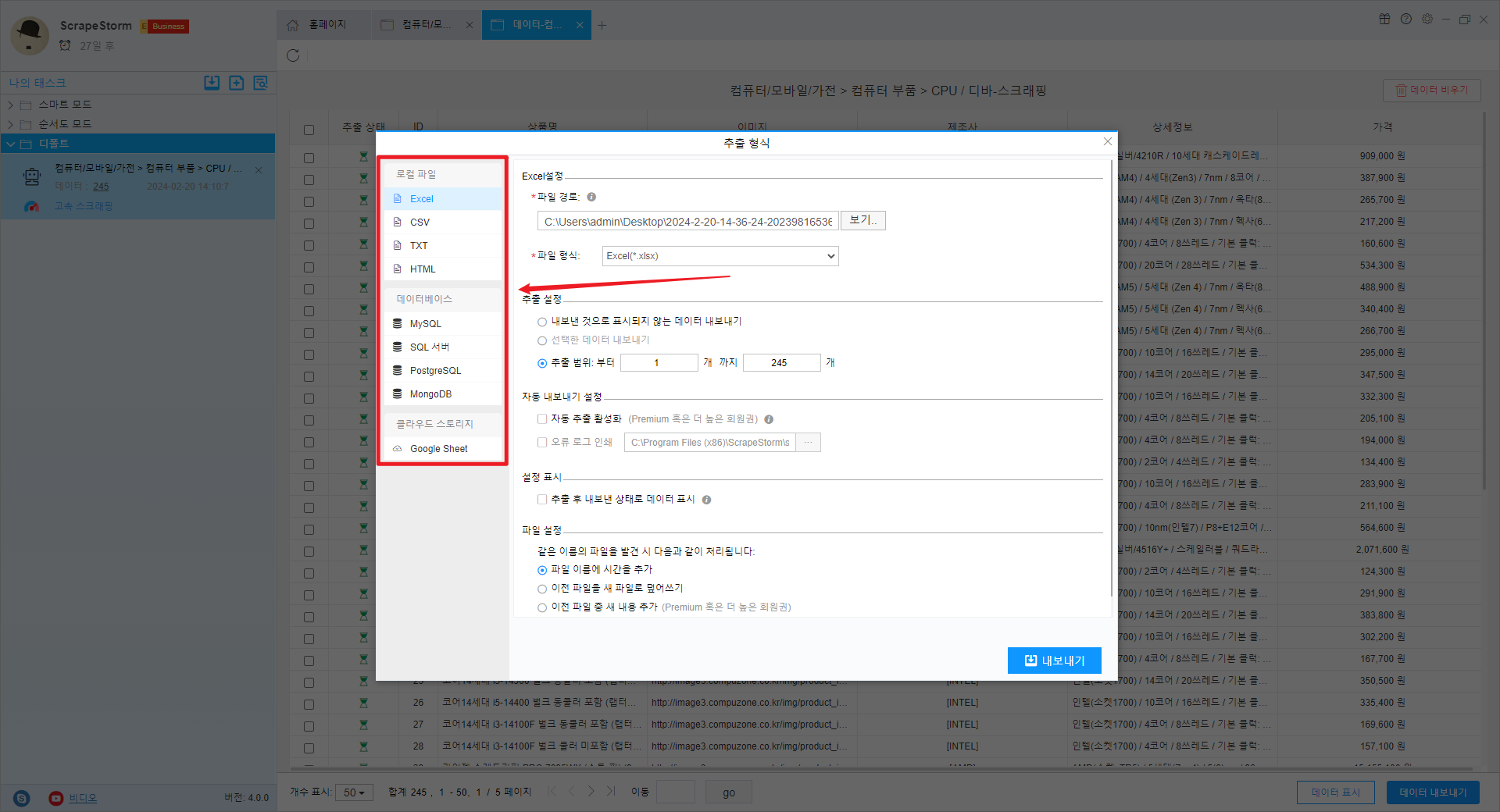Check the checkbox for row ID 27
Screen dimensions: 1500x812
[309, 726]
